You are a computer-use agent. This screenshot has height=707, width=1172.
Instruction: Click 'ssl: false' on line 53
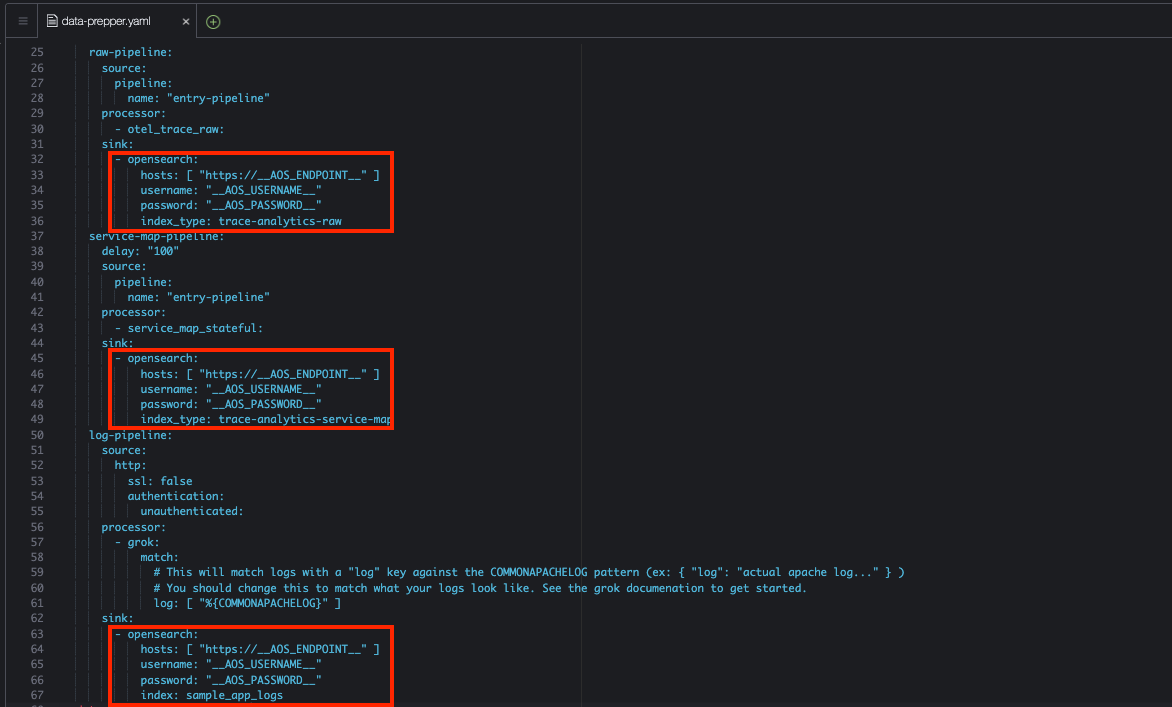click(x=159, y=481)
